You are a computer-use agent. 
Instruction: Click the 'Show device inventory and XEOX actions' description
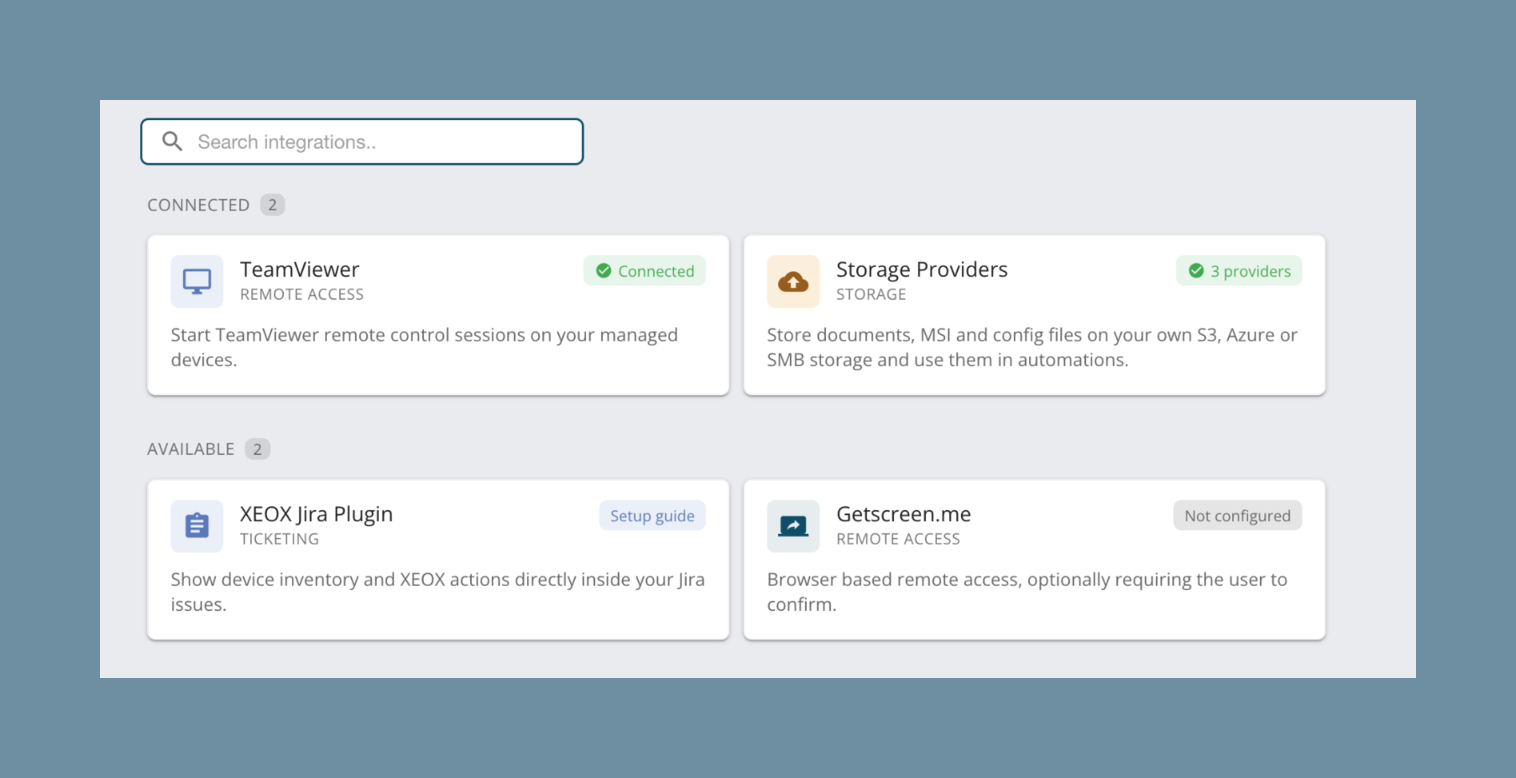click(438, 592)
